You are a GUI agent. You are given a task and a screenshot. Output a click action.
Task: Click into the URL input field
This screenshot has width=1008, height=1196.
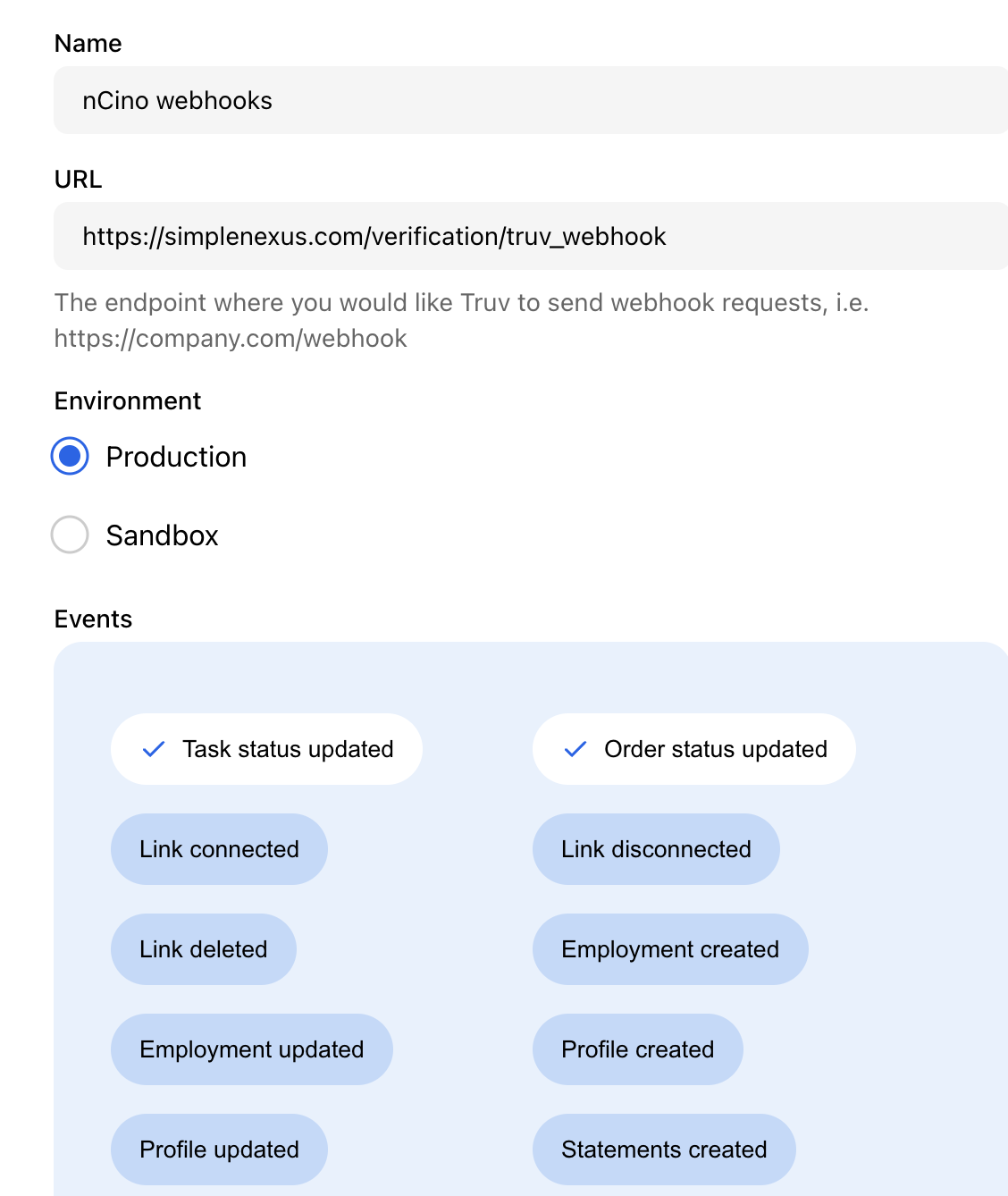[x=531, y=236]
